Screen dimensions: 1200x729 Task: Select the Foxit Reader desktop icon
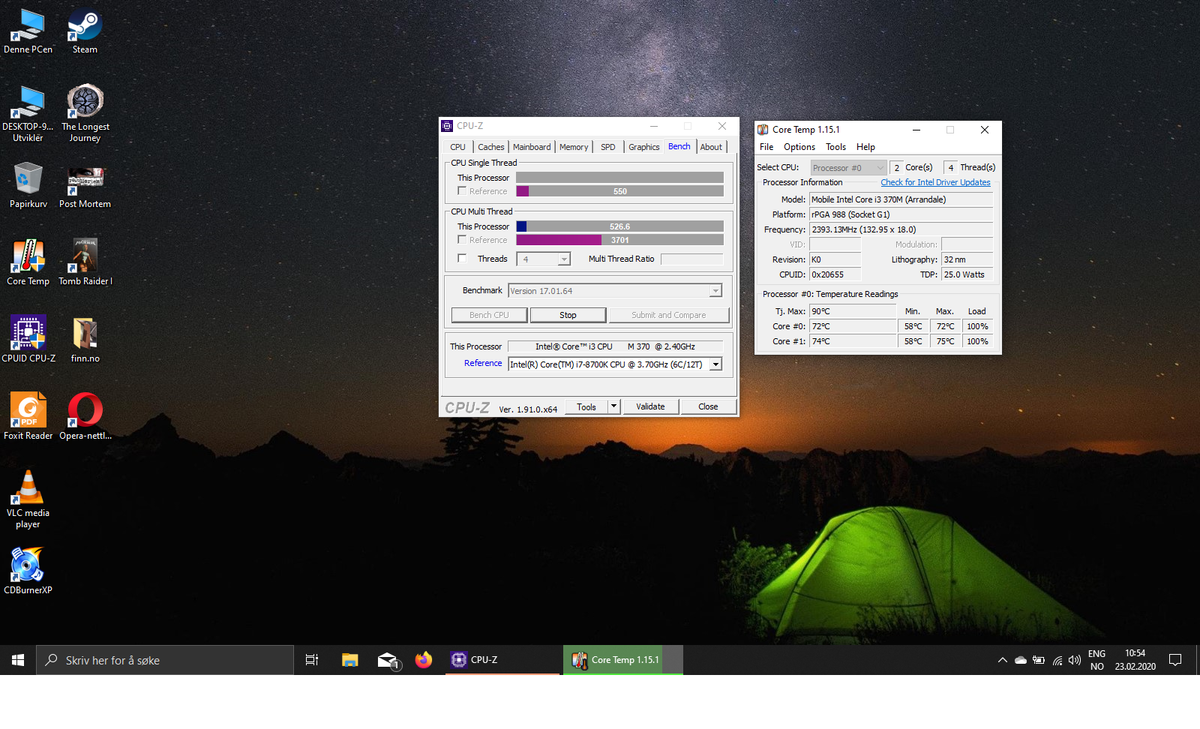point(28,417)
